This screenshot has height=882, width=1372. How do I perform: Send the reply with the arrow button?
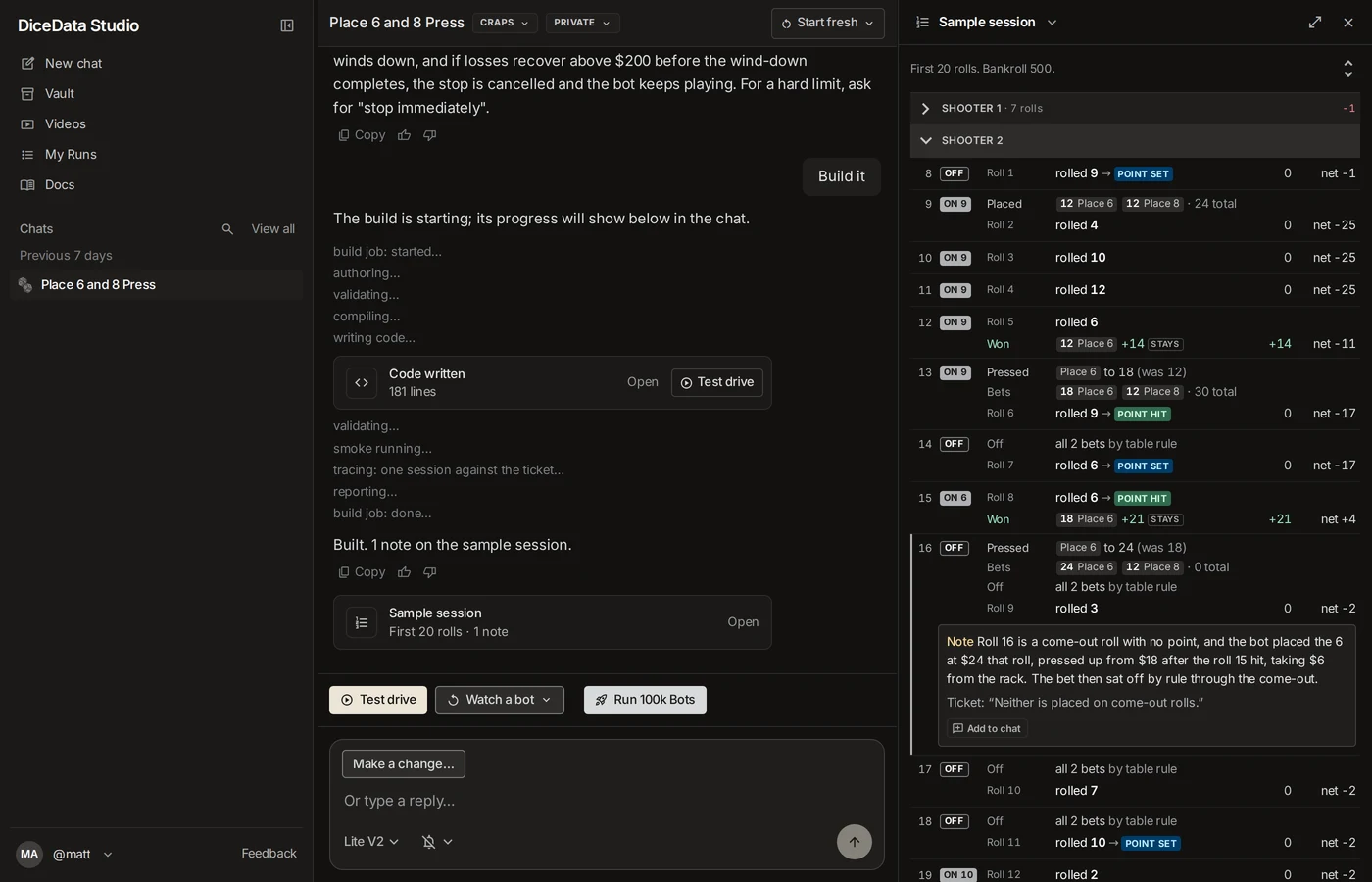coord(855,842)
